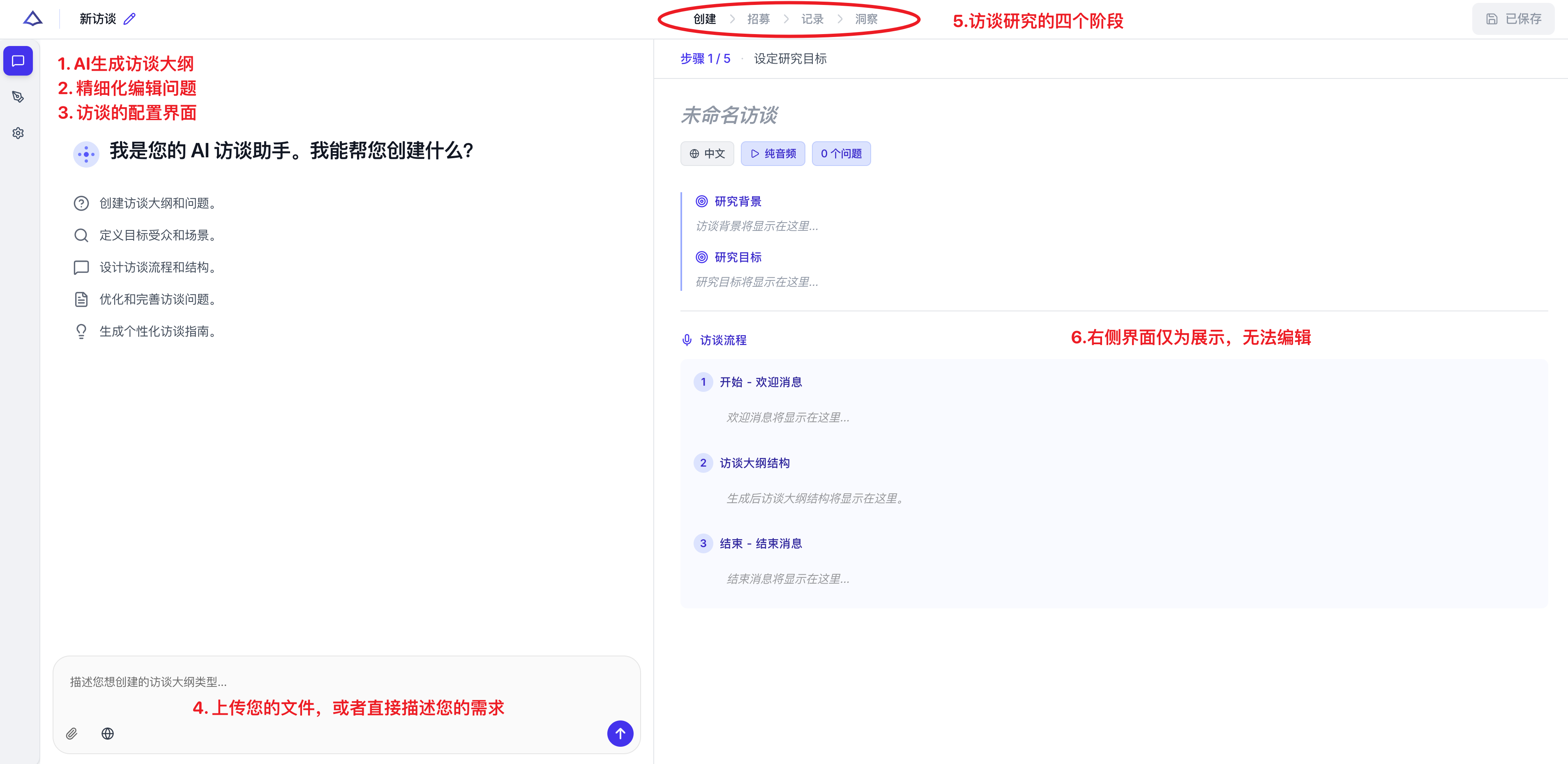Switch to the 洞察 stage tab
The width and height of the screenshot is (1568, 764).
[x=866, y=19]
